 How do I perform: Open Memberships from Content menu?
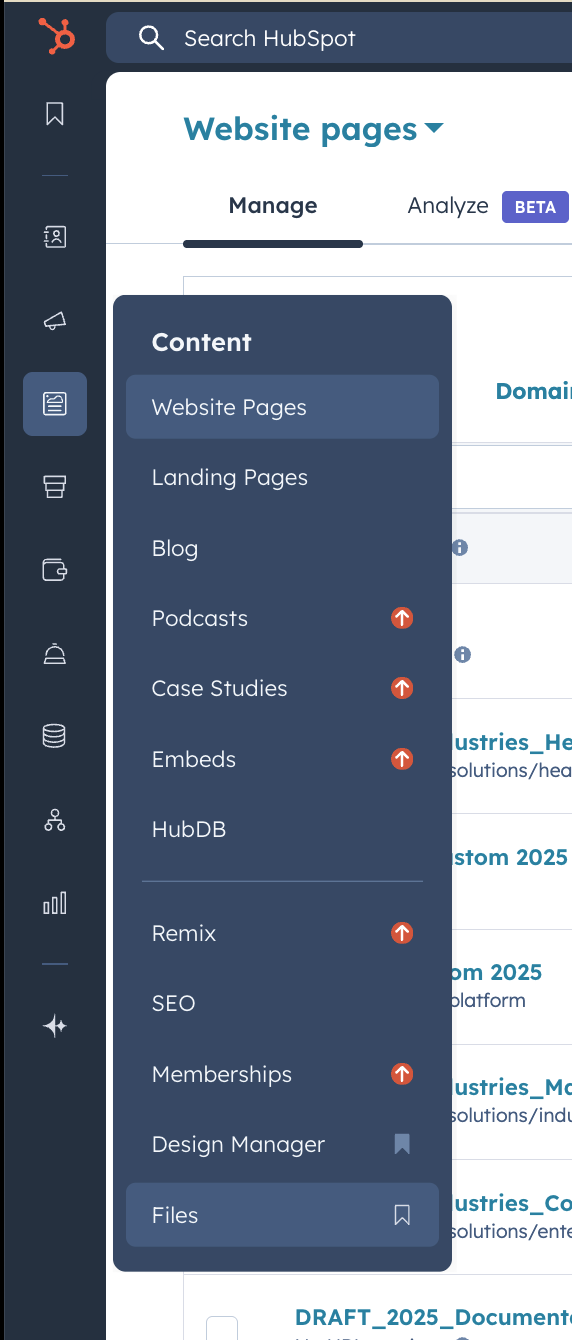[x=282, y=1074]
